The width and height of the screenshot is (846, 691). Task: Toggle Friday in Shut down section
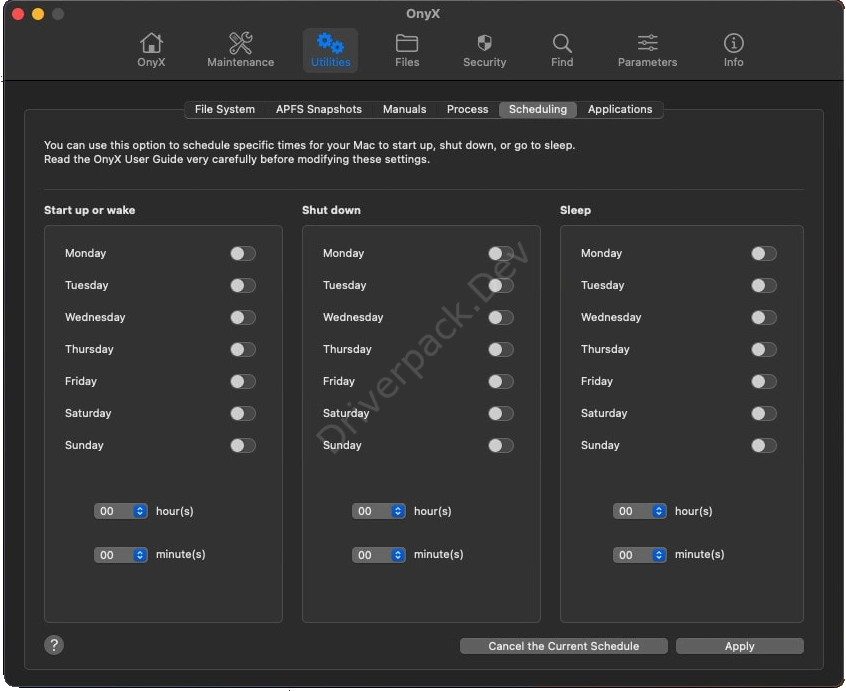[x=501, y=381]
